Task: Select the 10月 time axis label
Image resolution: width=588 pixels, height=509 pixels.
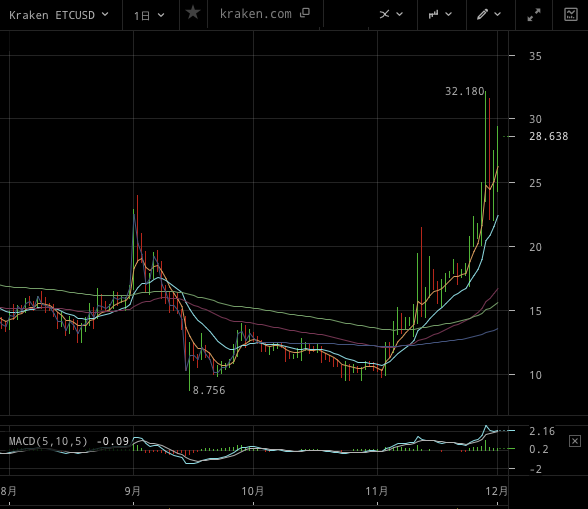Action: click(253, 491)
